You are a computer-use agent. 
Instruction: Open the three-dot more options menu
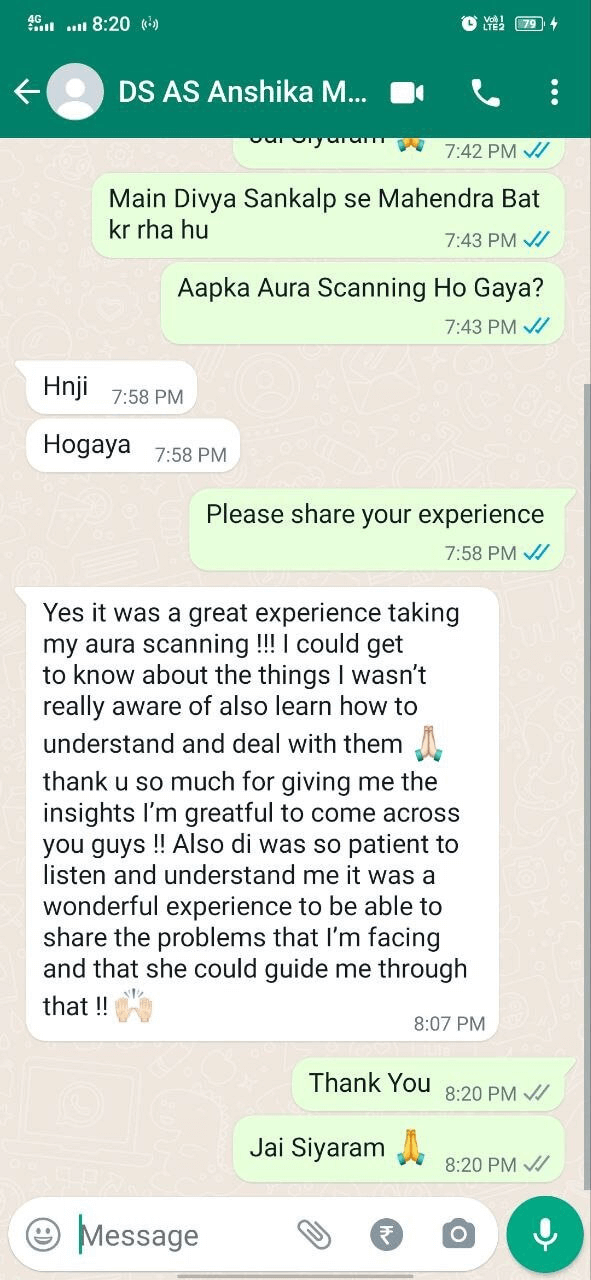554,93
